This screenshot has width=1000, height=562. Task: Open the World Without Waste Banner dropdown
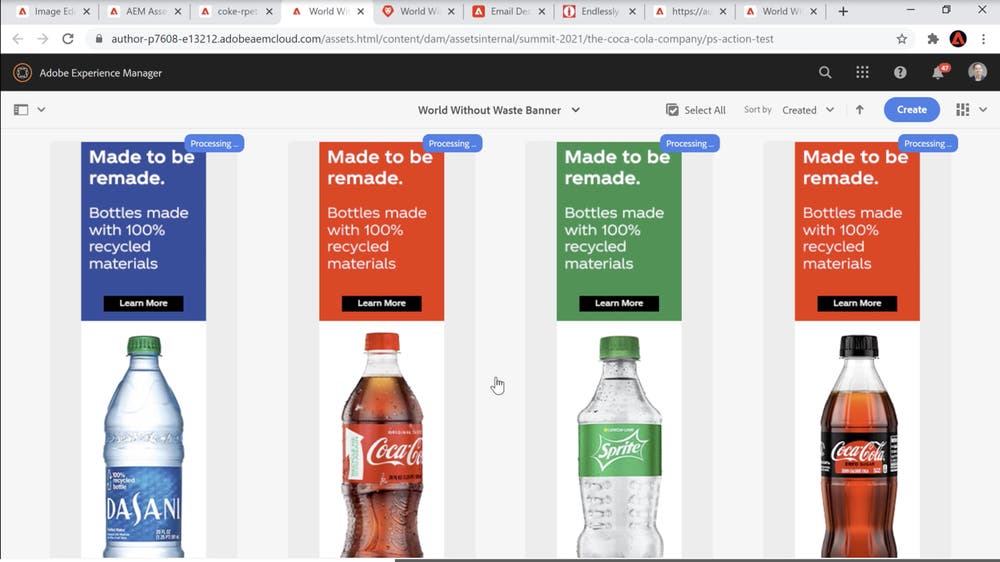498,110
